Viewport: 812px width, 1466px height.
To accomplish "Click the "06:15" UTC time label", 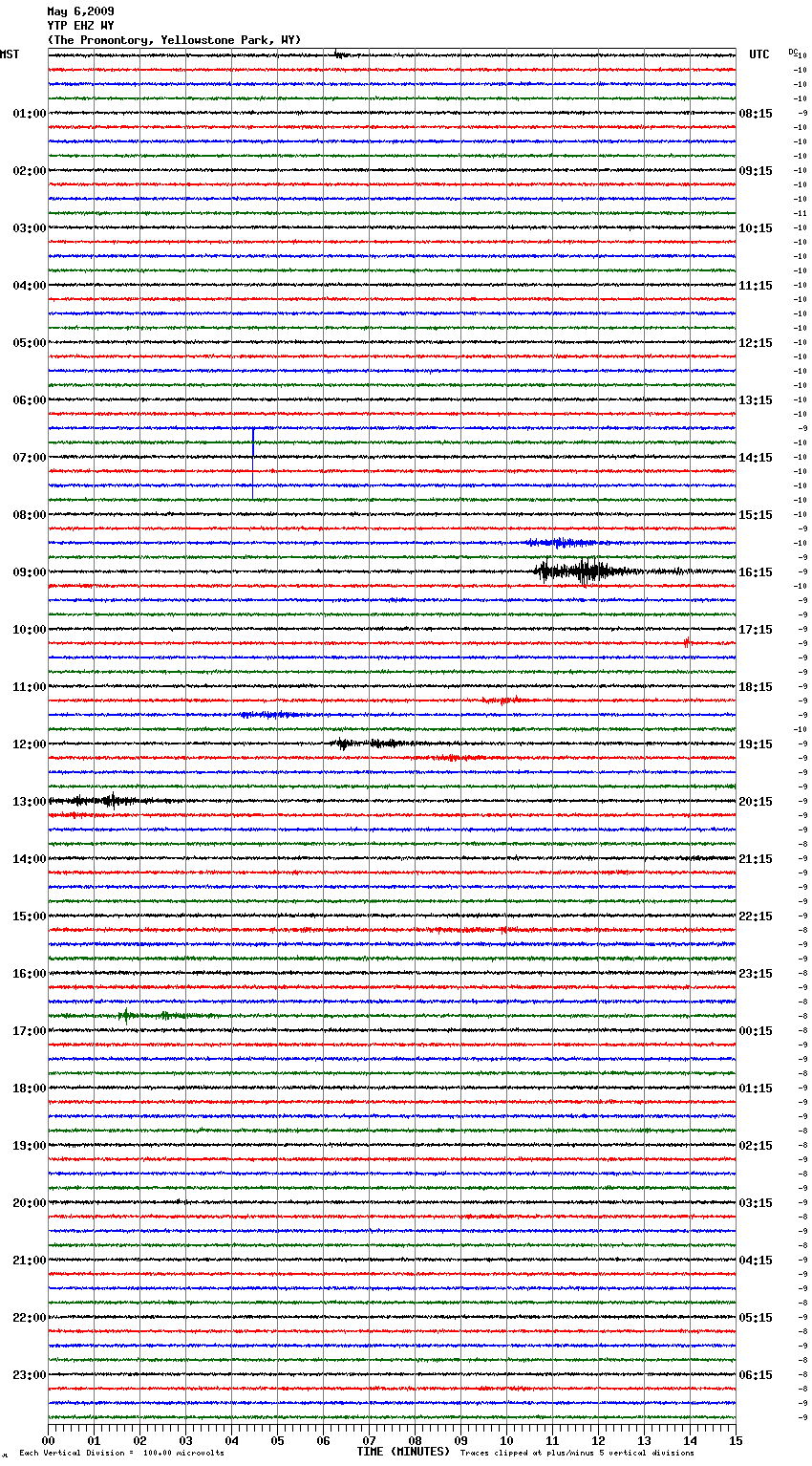I will pyautogui.click(x=756, y=1375).
